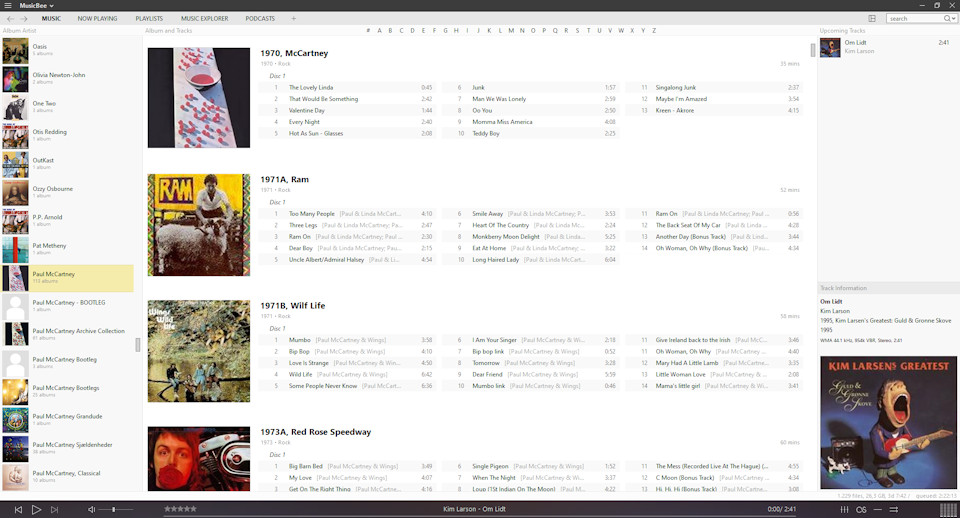Jump to artists starting with Z
Image resolution: width=960 pixels, height=518 pixels.
click(x=654, y=31)
